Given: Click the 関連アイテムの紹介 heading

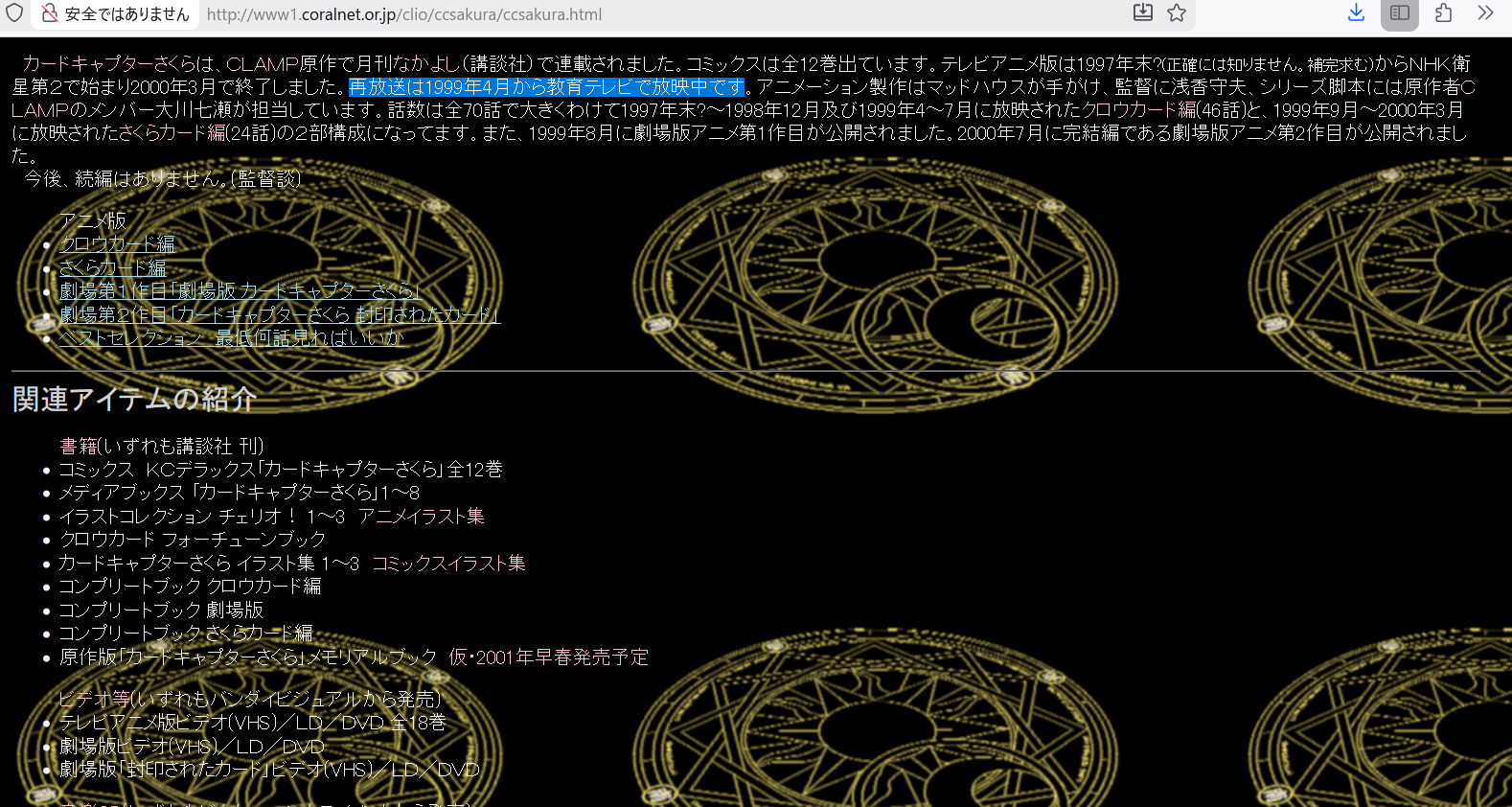Looking at the screenshot, I should (134, 399).
